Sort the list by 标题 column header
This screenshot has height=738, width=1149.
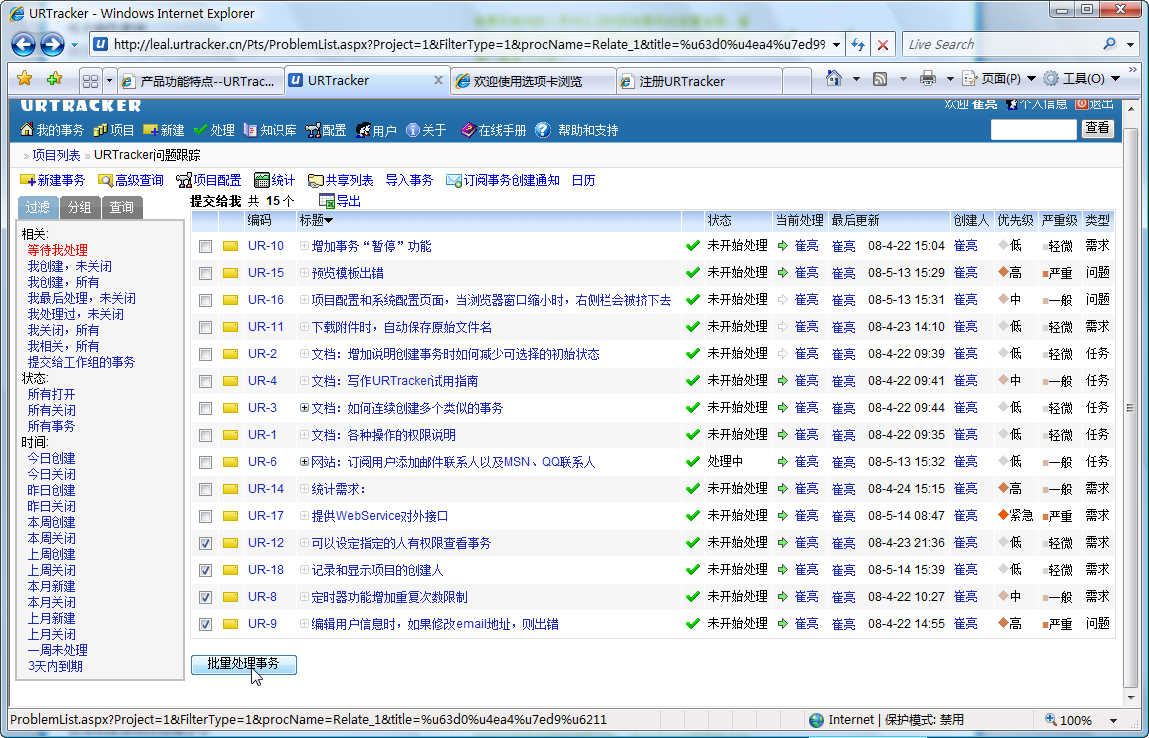316,221
